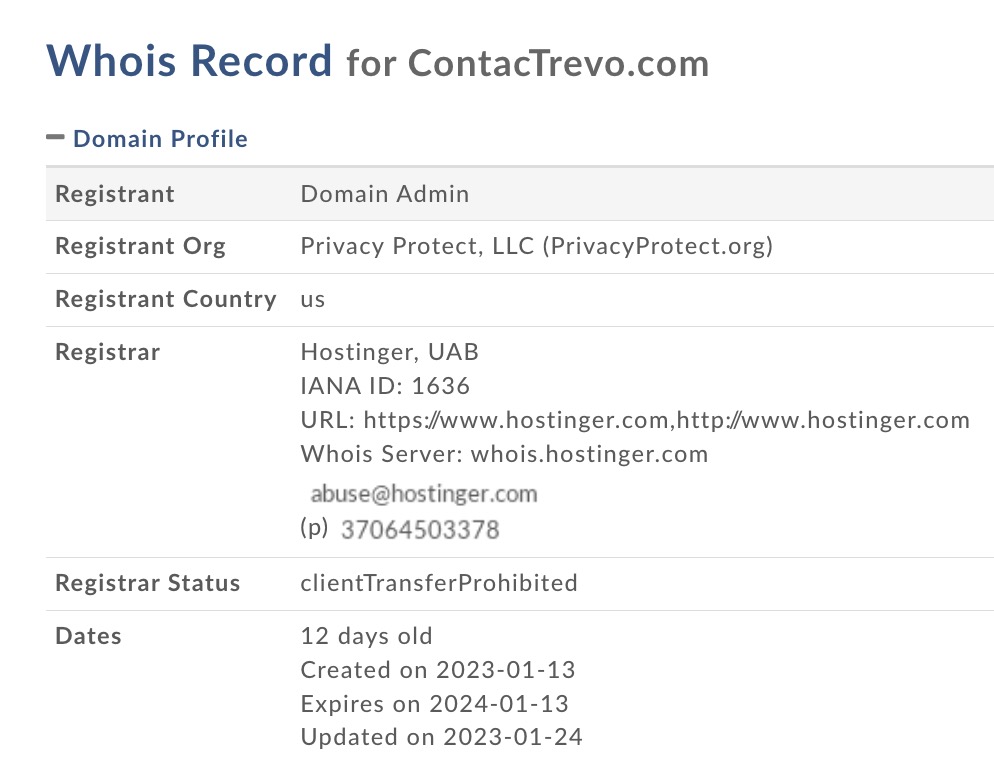Click the Registrant Org row label
The height and width of the screenshot is (762, 994).
click(140, 246)
